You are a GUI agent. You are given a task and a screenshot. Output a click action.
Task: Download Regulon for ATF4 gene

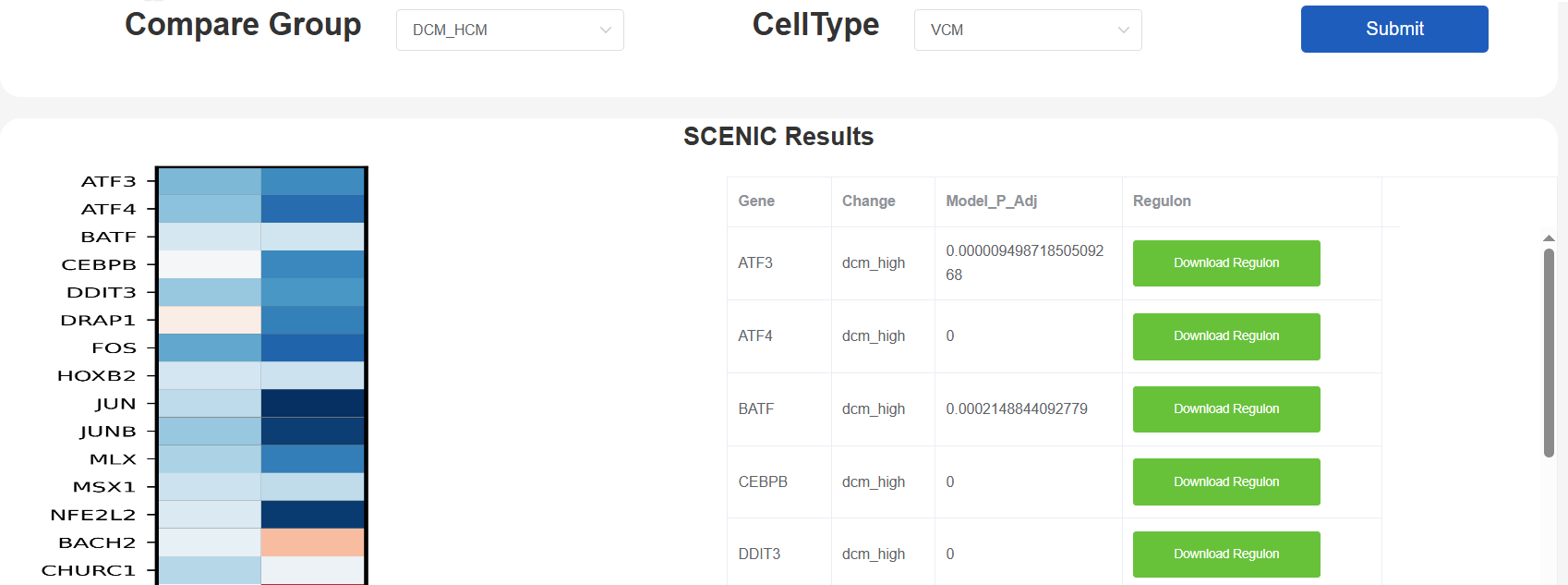click(1225, 336)
